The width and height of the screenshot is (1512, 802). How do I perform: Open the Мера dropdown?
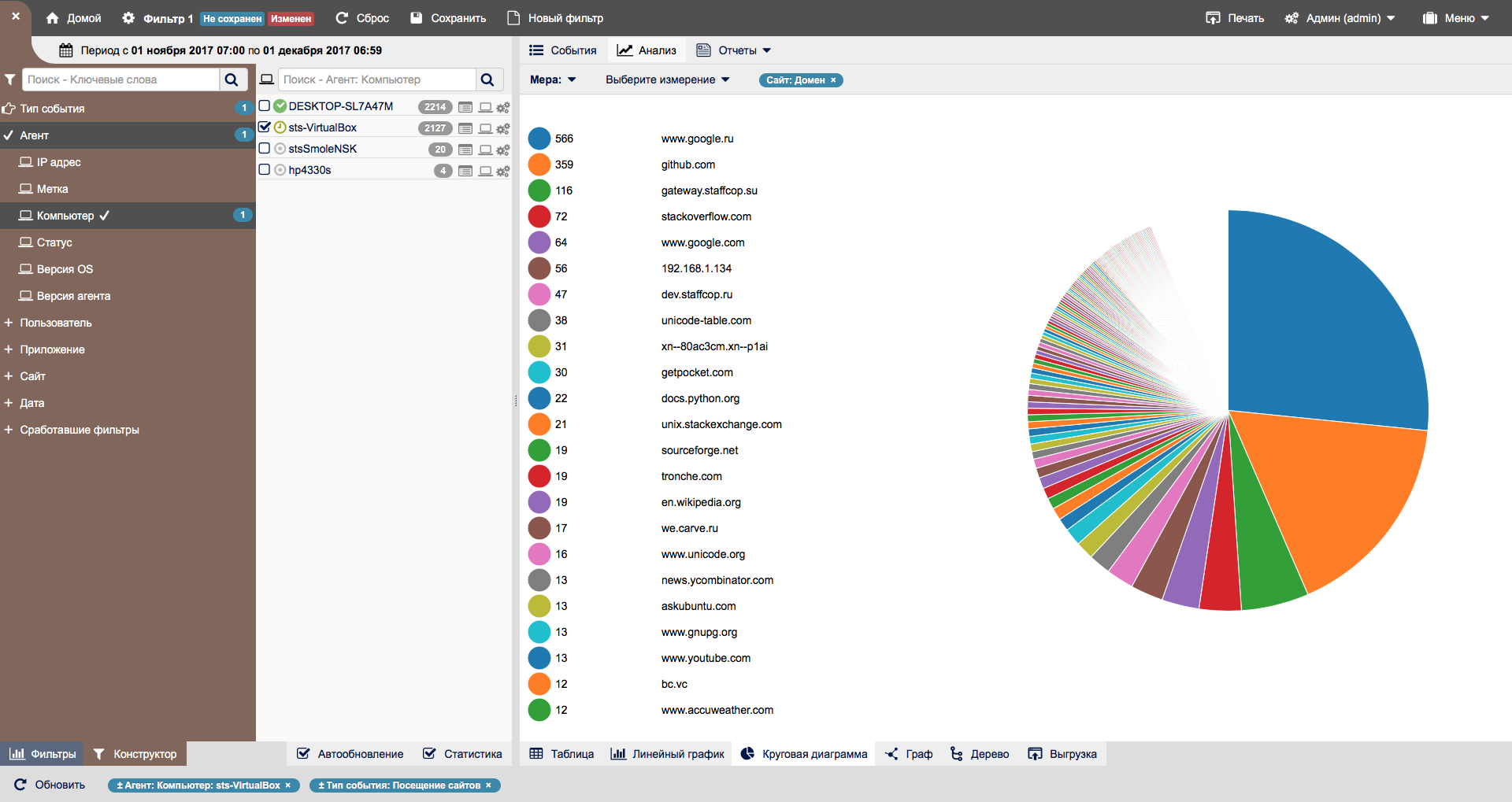tap(553, 79)
